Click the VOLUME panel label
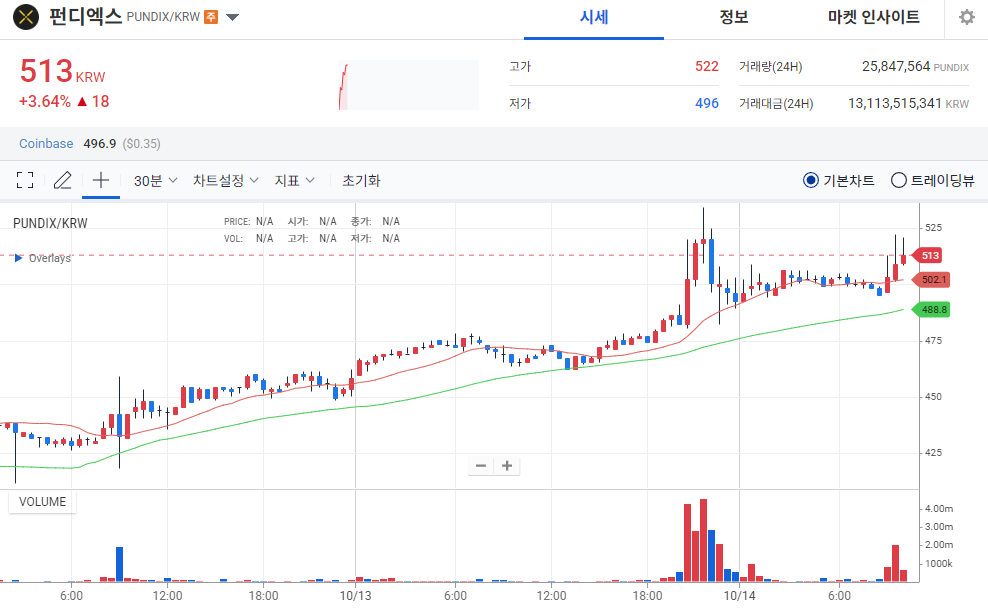This screenshot has width=988, height=608. tap(42, 501)
